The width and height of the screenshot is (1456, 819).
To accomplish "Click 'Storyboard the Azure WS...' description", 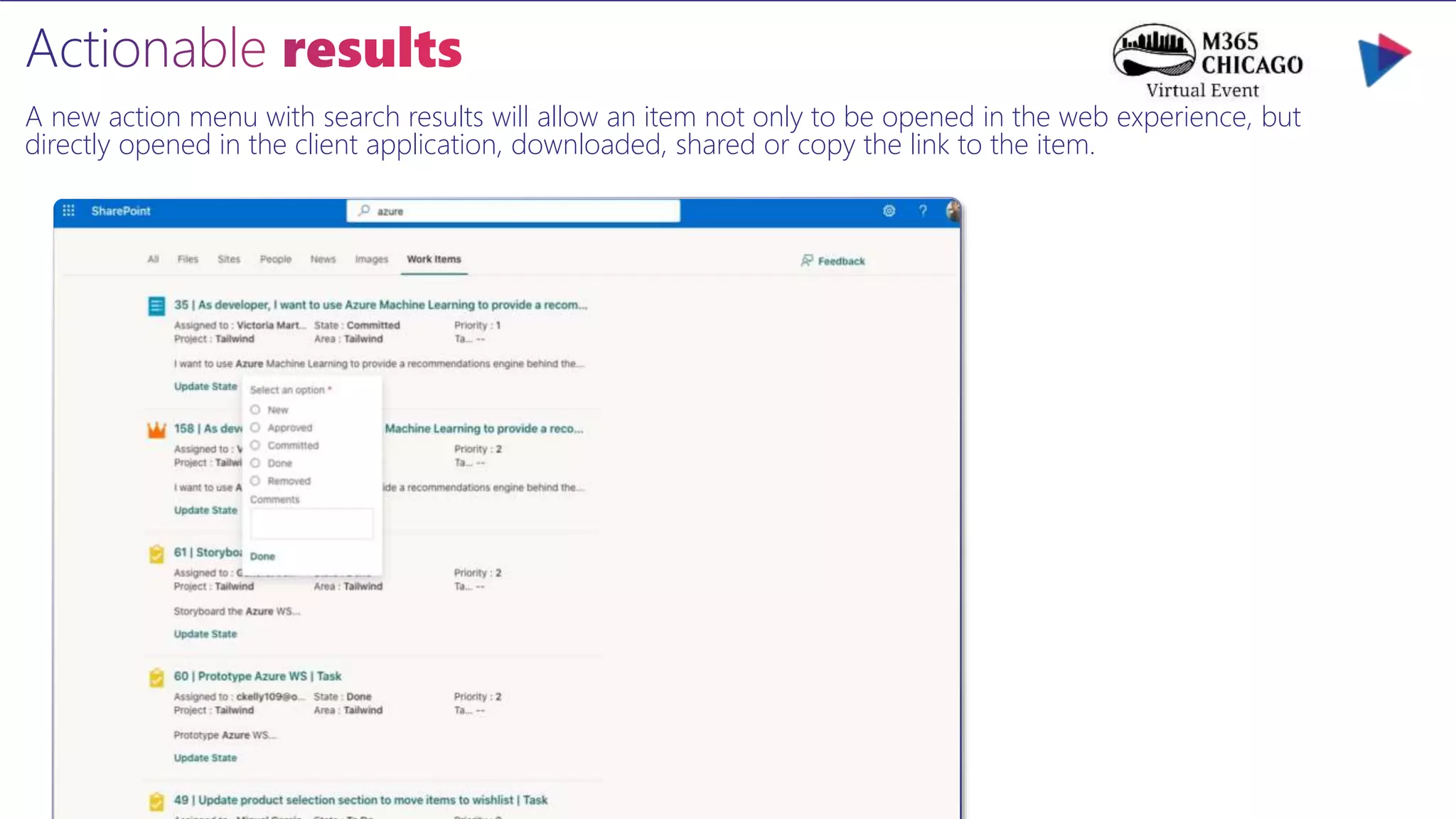I will click(x=237, y=611).
